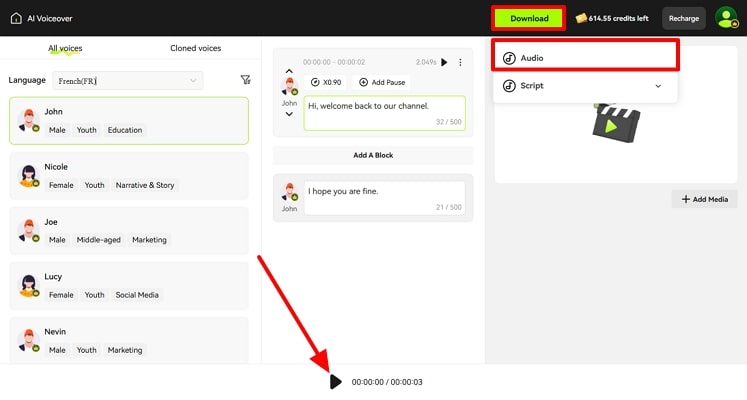Click John's voice avatar in list
The width and height of the screenshot is (747, 400).
click(x=29, y=120)
